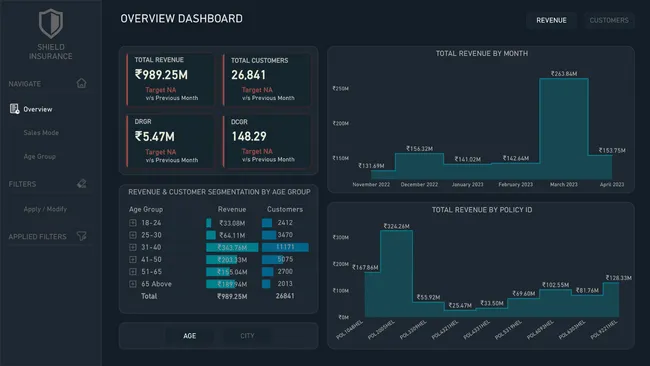Switch to the Customers view

pos(609,20)
